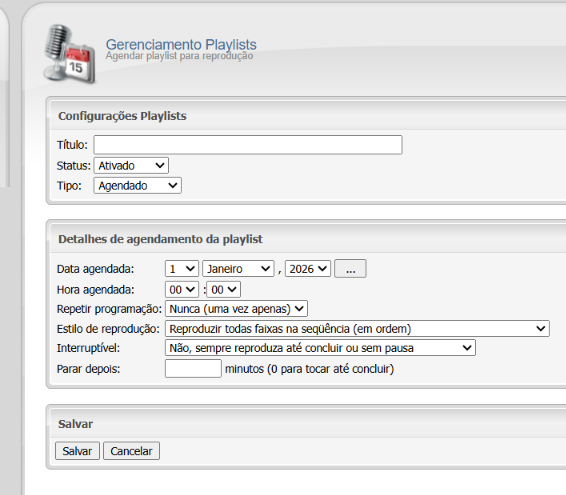Click the Data agendada label
The width and height of the screenshot is (566, 495).
pos(95,269)
